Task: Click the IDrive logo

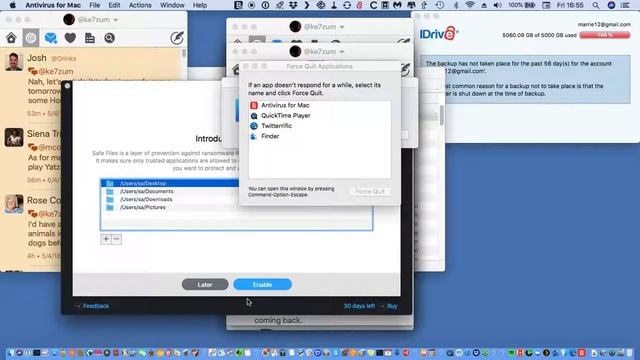Action: tap(439, 34)
